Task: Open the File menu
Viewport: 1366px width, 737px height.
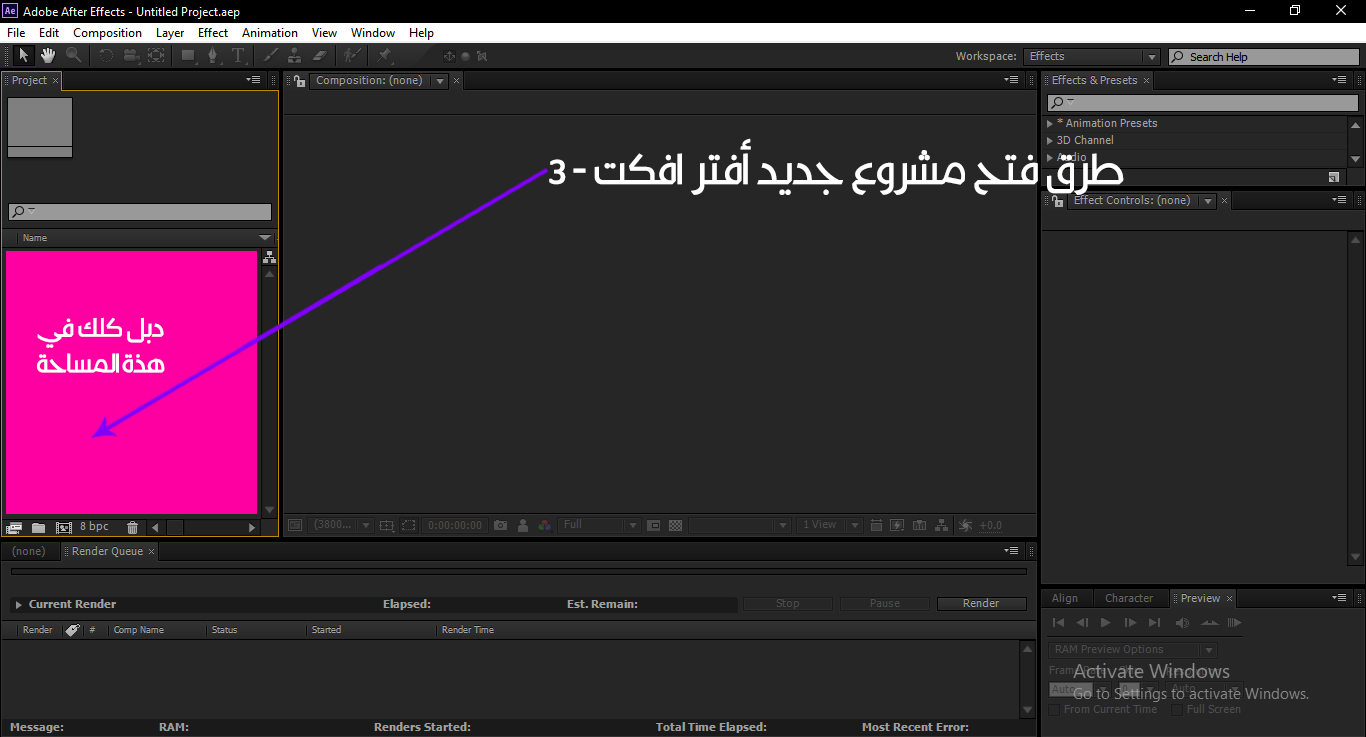Action: point(16,33)
